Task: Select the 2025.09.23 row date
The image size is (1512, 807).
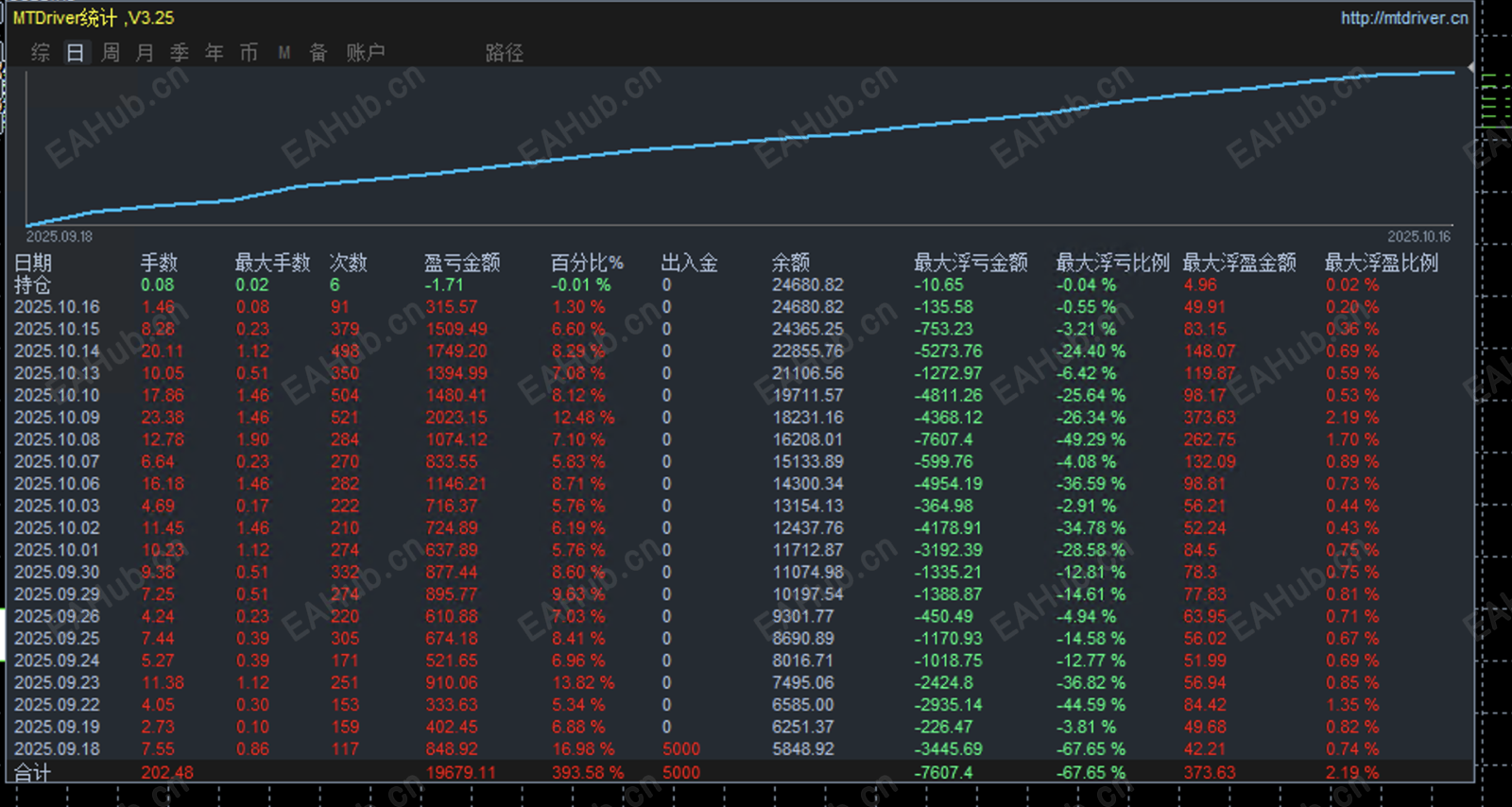Action: pos(57,683)
